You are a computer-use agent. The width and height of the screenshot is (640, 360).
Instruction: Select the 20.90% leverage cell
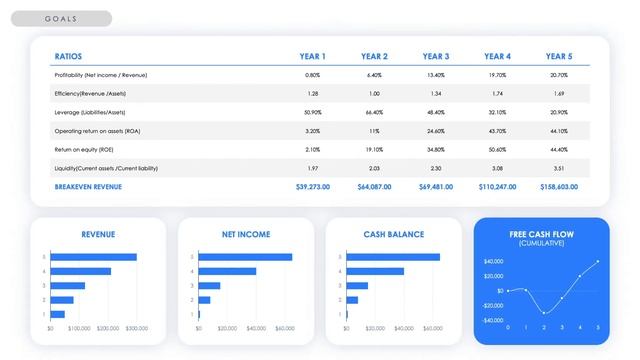pos(559,112)
